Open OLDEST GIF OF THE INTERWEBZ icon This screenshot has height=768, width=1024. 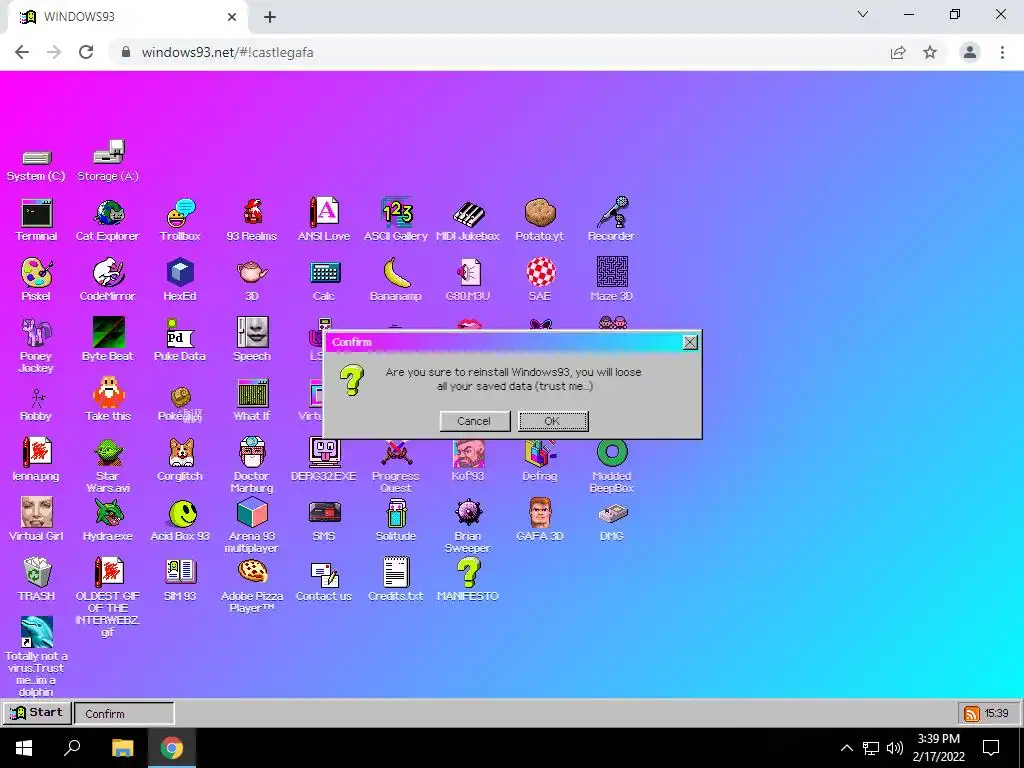pyautogui.click(x=108, y=573)
